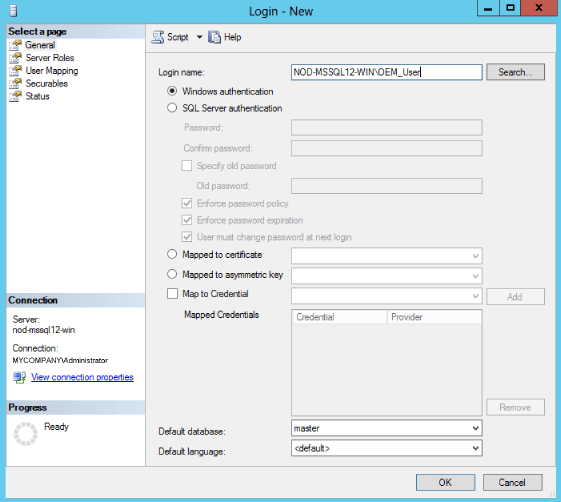Click the Status page icon
Viewport: 561px width, 502px height.
(15, 97)
